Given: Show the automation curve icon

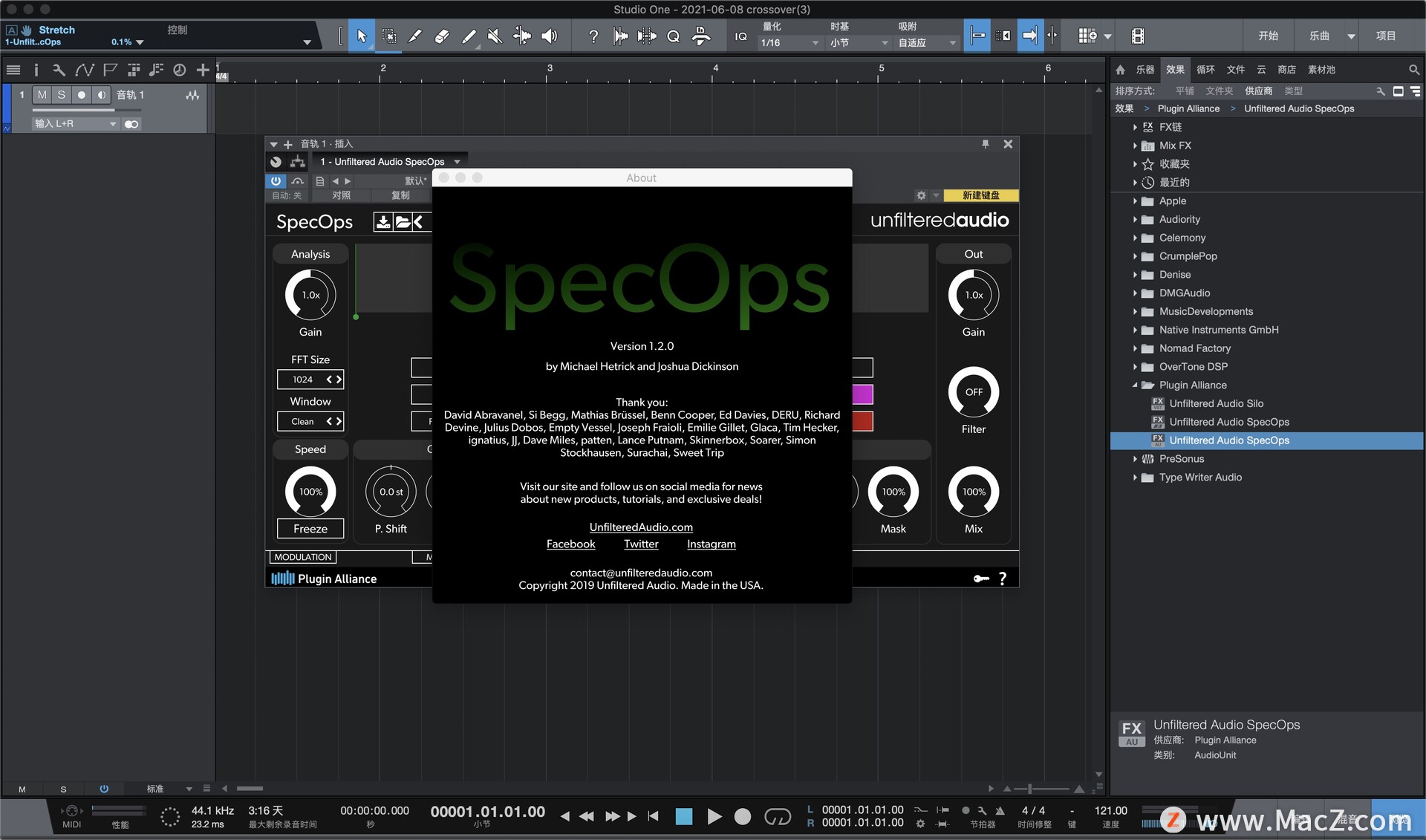Looking at the screenshot, I should (x=84, y=70).
